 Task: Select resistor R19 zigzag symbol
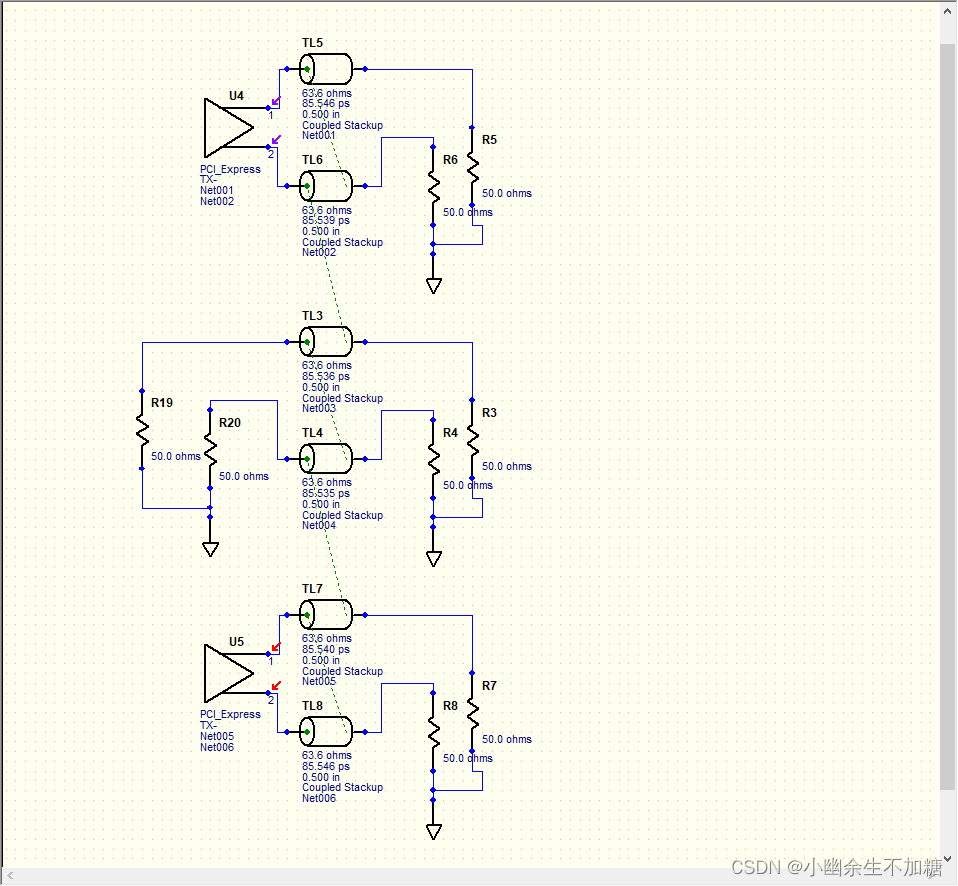(142, 430)
